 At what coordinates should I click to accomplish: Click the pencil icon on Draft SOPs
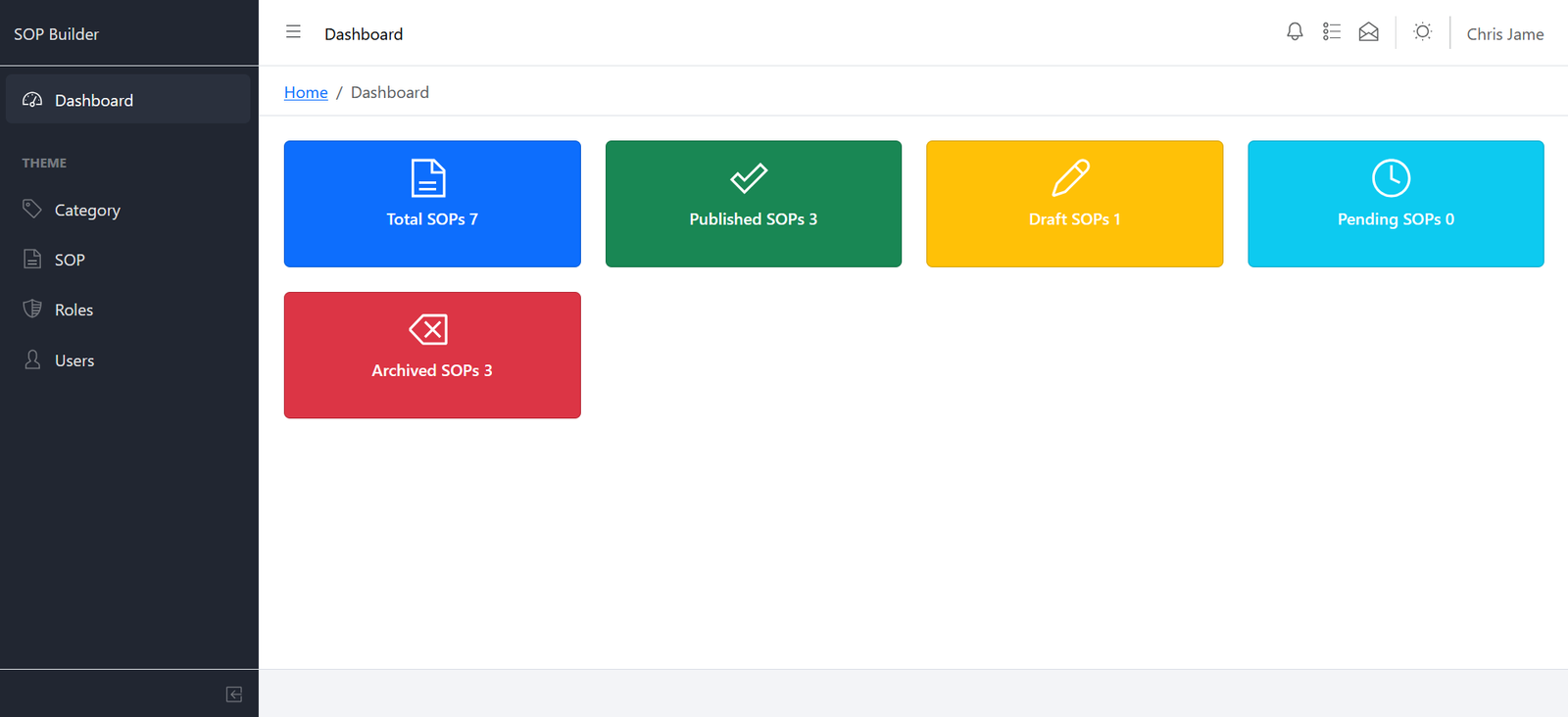coord(1070,178)
